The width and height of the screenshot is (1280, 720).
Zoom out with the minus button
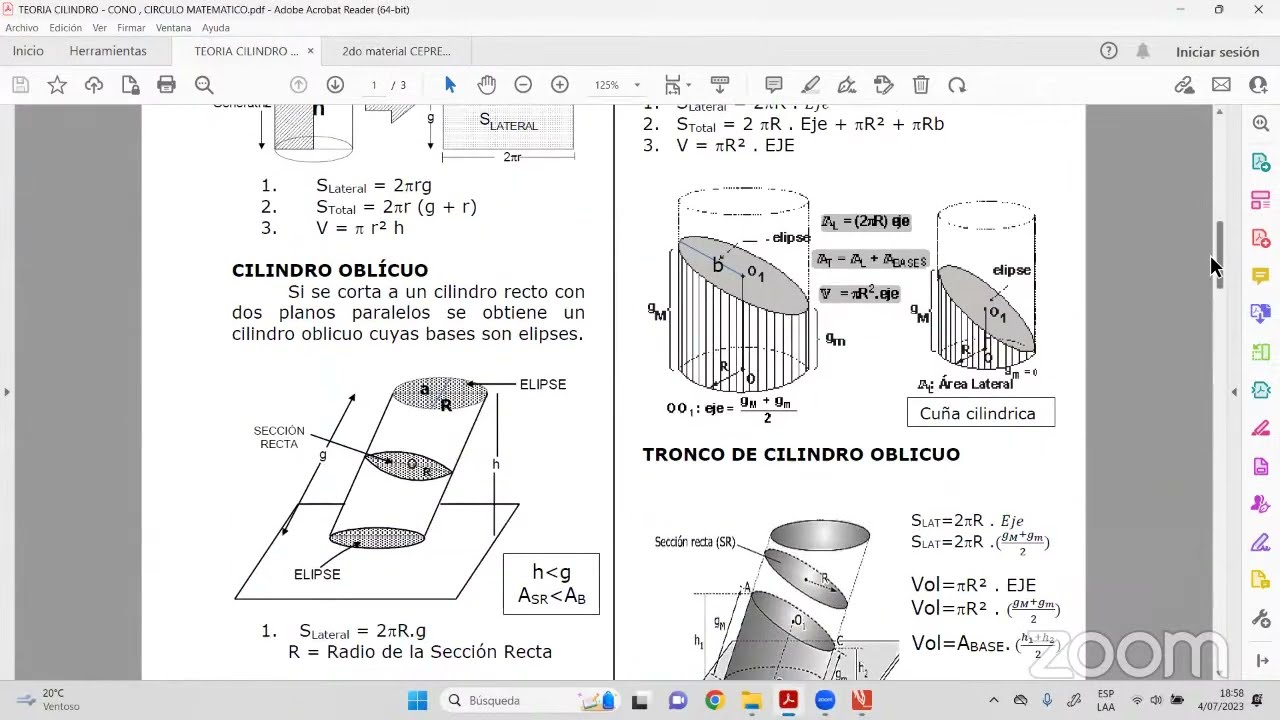click(x=523, y=85)
